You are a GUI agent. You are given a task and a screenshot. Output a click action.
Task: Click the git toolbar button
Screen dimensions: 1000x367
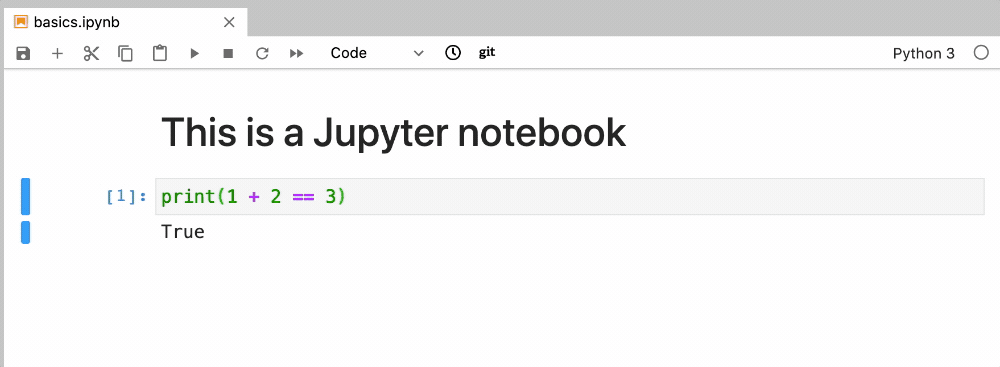click(487, 53)
